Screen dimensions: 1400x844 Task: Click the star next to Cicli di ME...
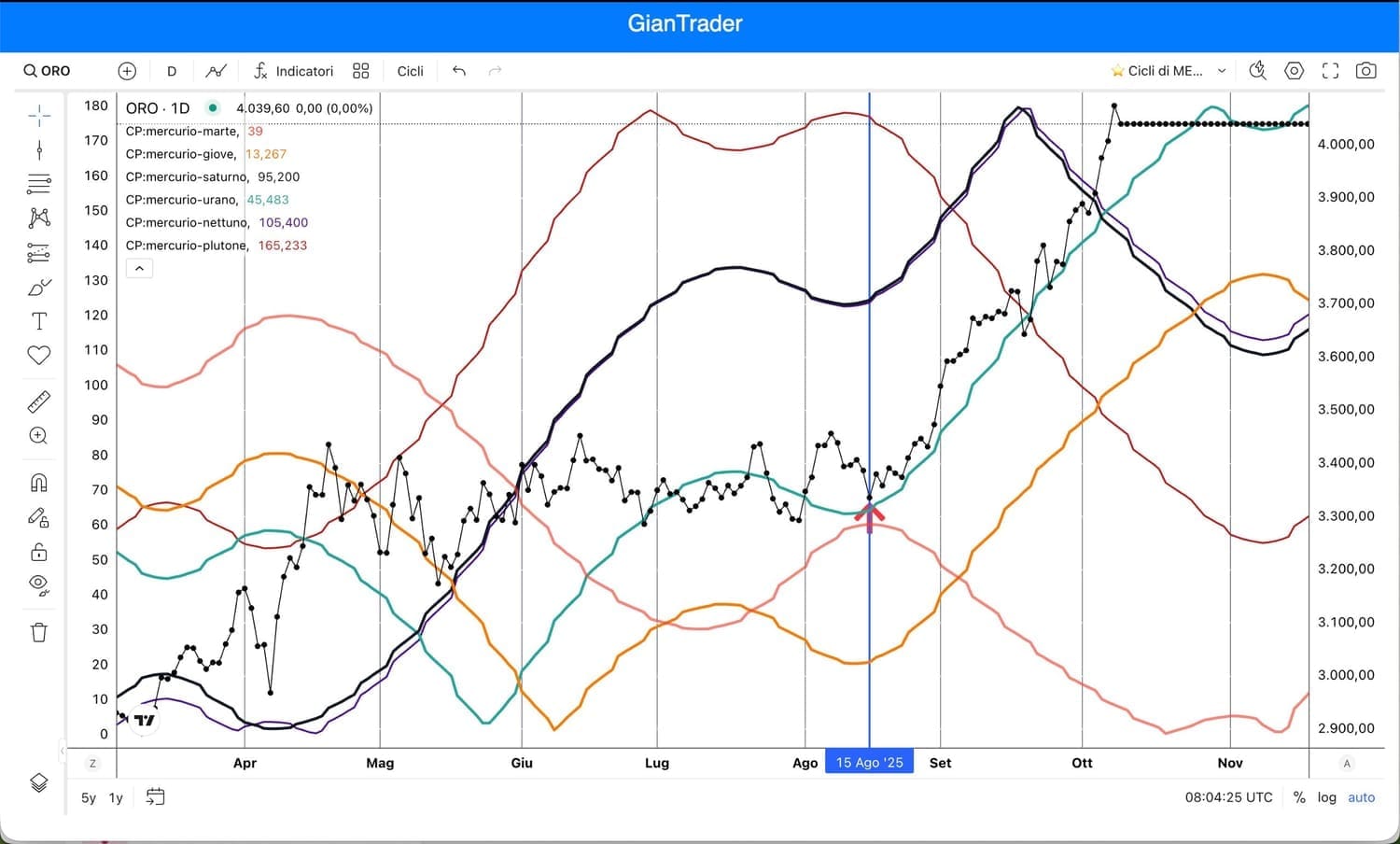coord(1117,71)
